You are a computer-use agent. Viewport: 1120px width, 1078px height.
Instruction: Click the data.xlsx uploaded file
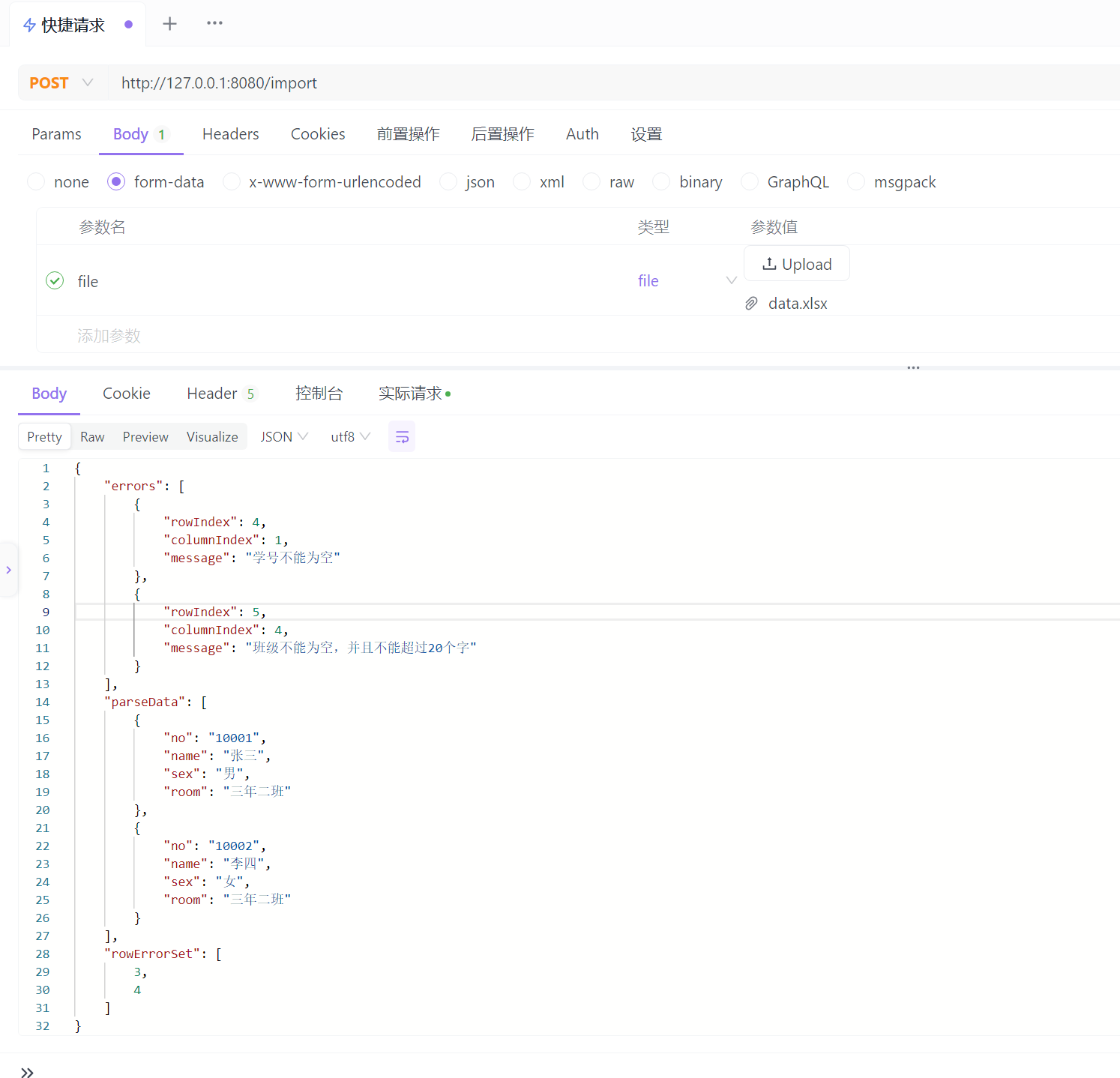point(798,304)
